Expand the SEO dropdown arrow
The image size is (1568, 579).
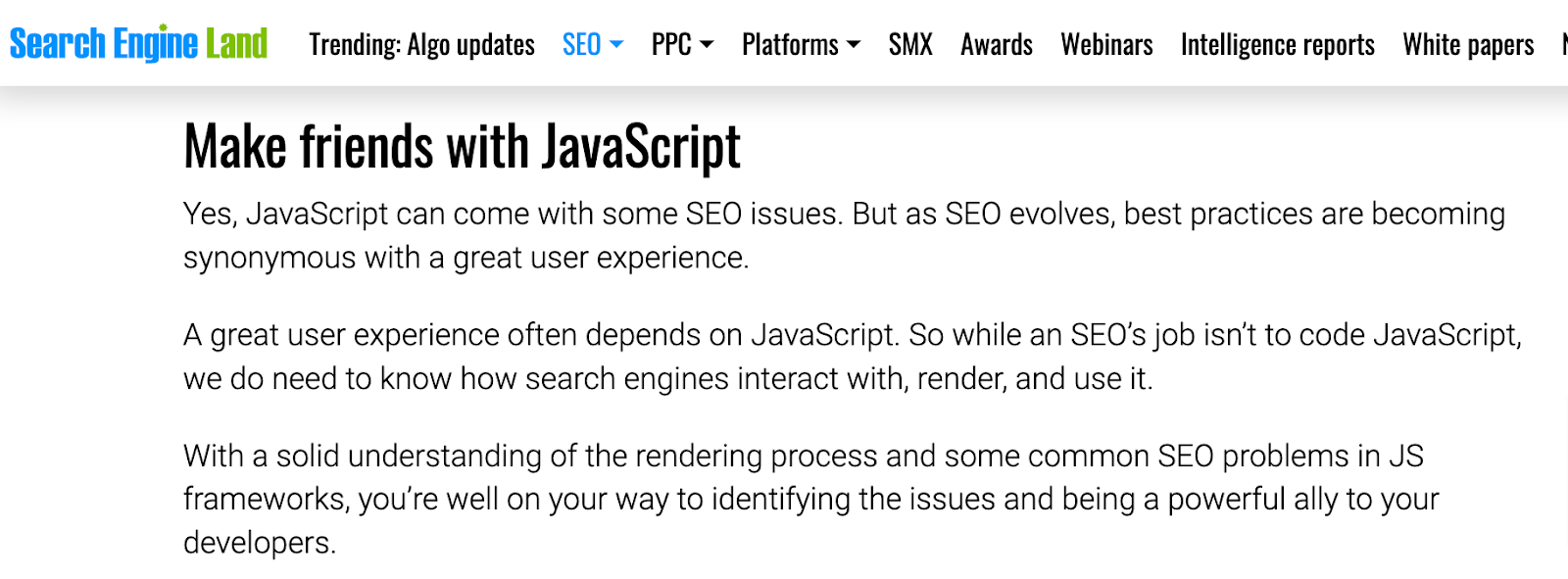(616, 45)
